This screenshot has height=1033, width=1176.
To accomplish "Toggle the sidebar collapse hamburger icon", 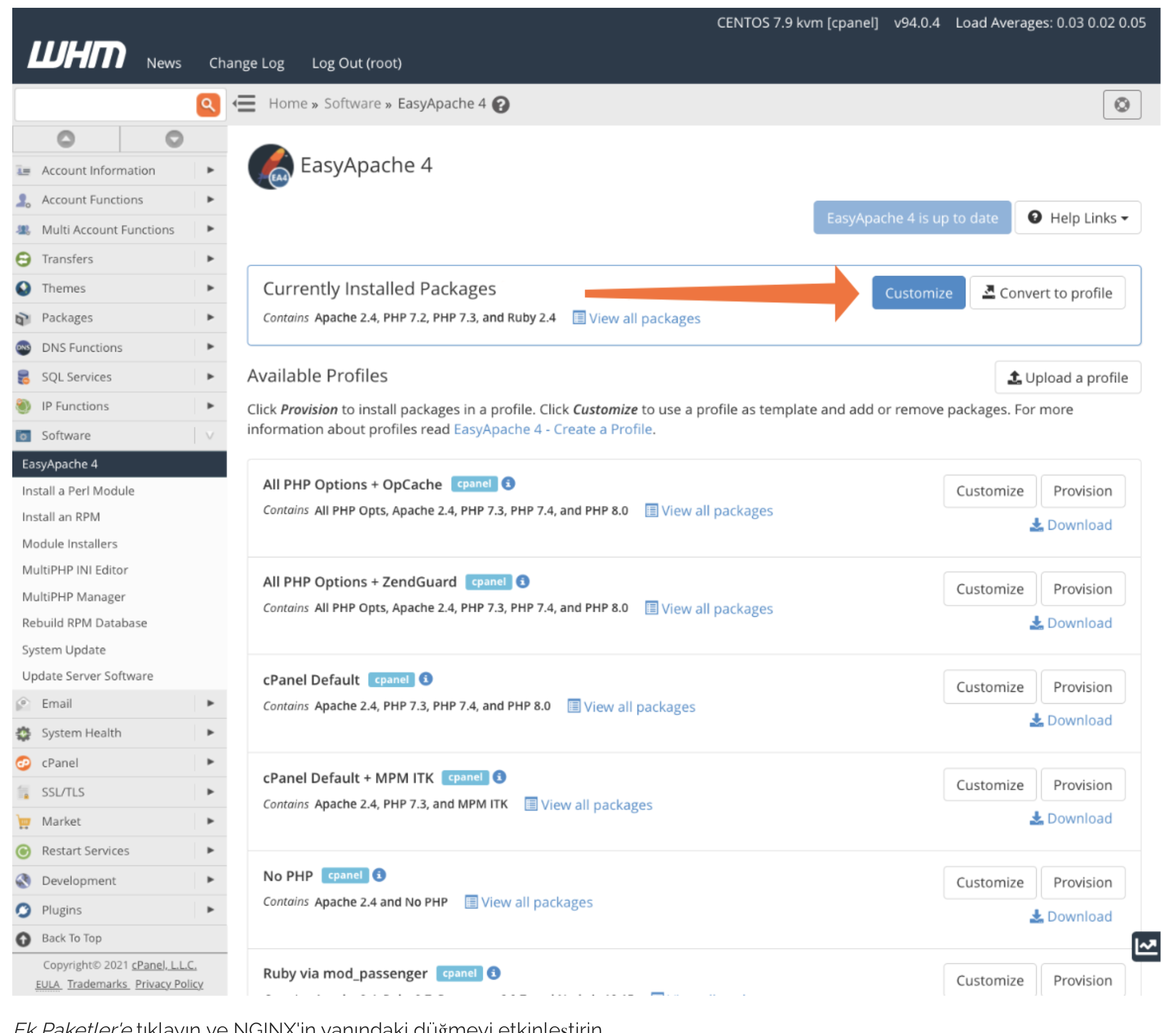I will click(x=244, y=104).
